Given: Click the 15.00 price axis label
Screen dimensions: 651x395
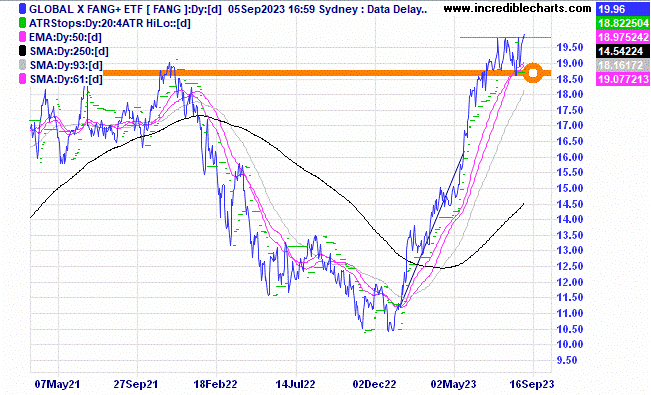Looking at the screenshot, I should click(570, 188).
